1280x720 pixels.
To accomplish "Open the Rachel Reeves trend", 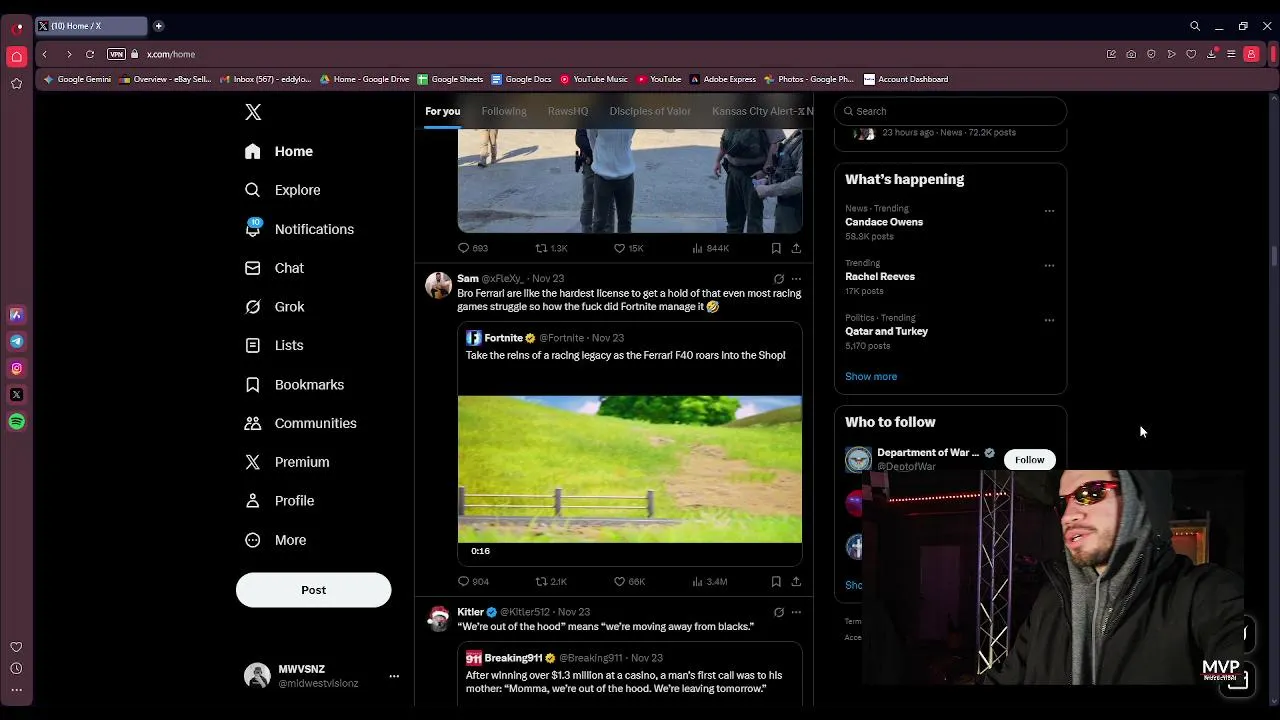I will click(x=880, y=277).
